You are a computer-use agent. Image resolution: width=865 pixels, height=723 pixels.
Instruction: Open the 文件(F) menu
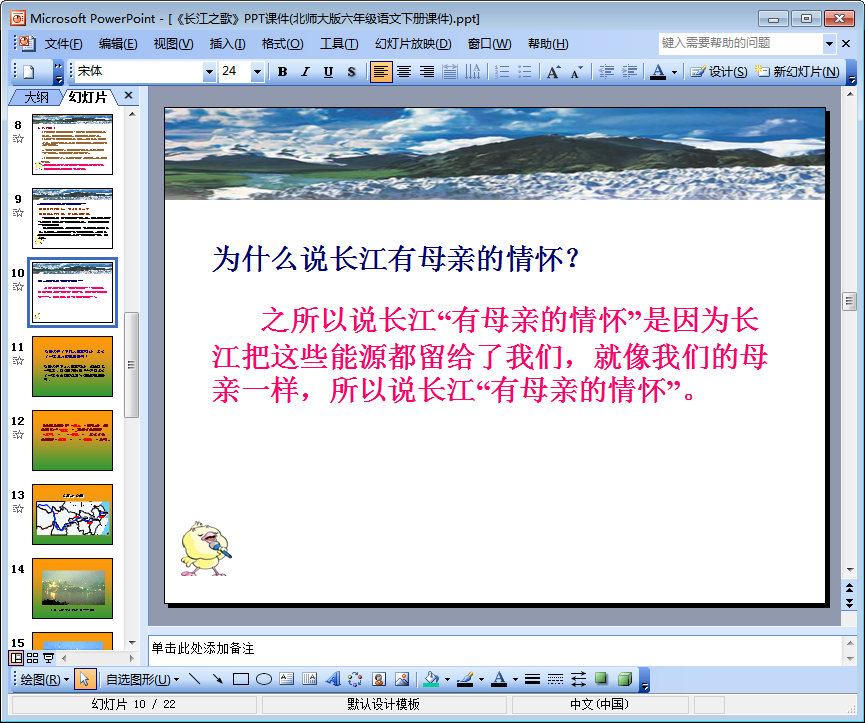63,44
